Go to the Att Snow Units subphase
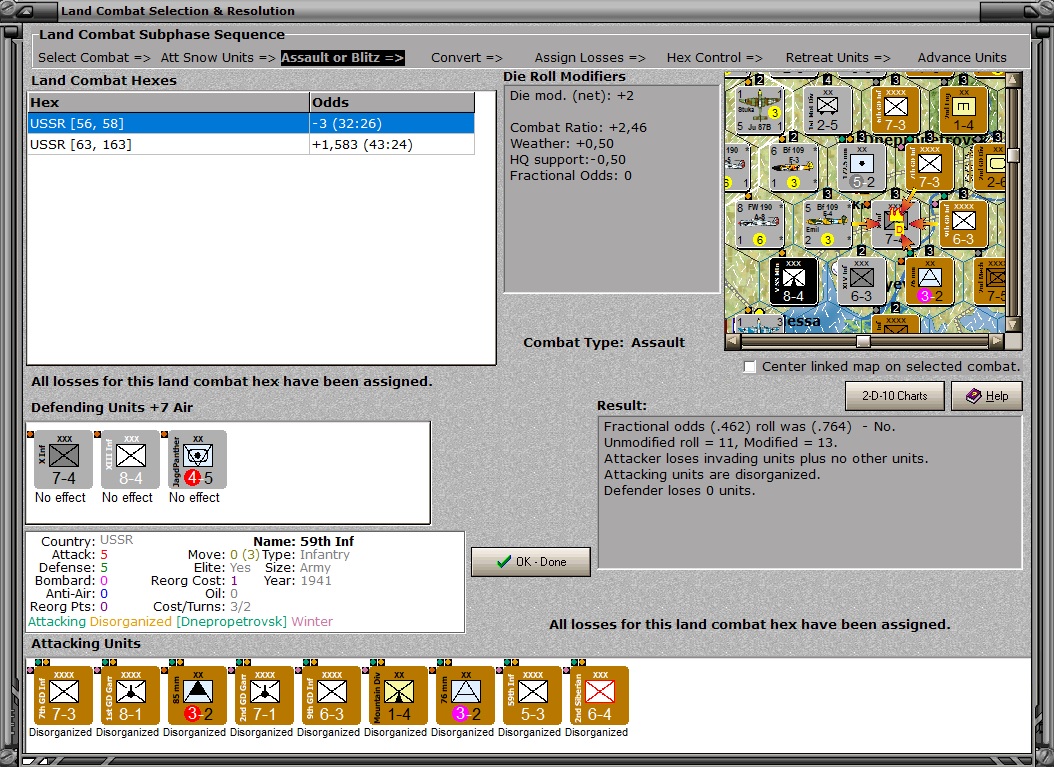The height and width of the screenshot is (767, 1054). tap(218, 58)
